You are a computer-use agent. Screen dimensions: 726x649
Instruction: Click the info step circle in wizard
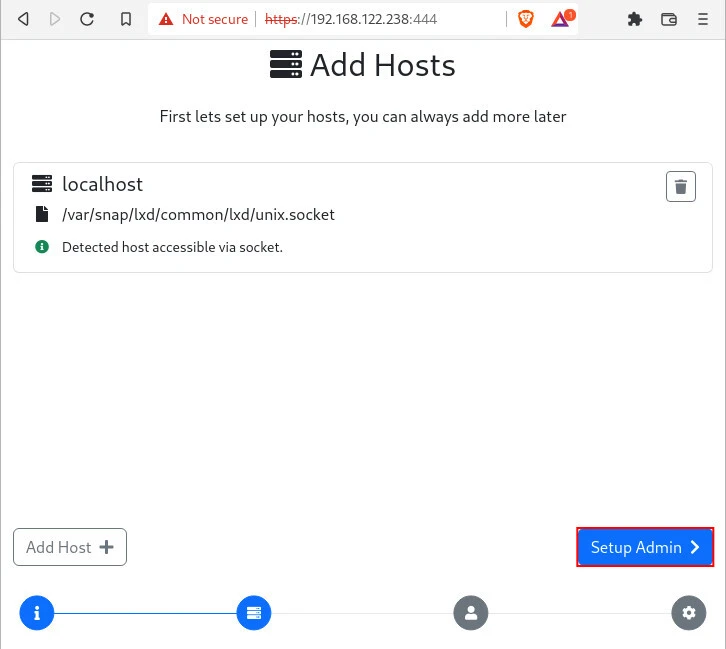[x=37, y=612]
